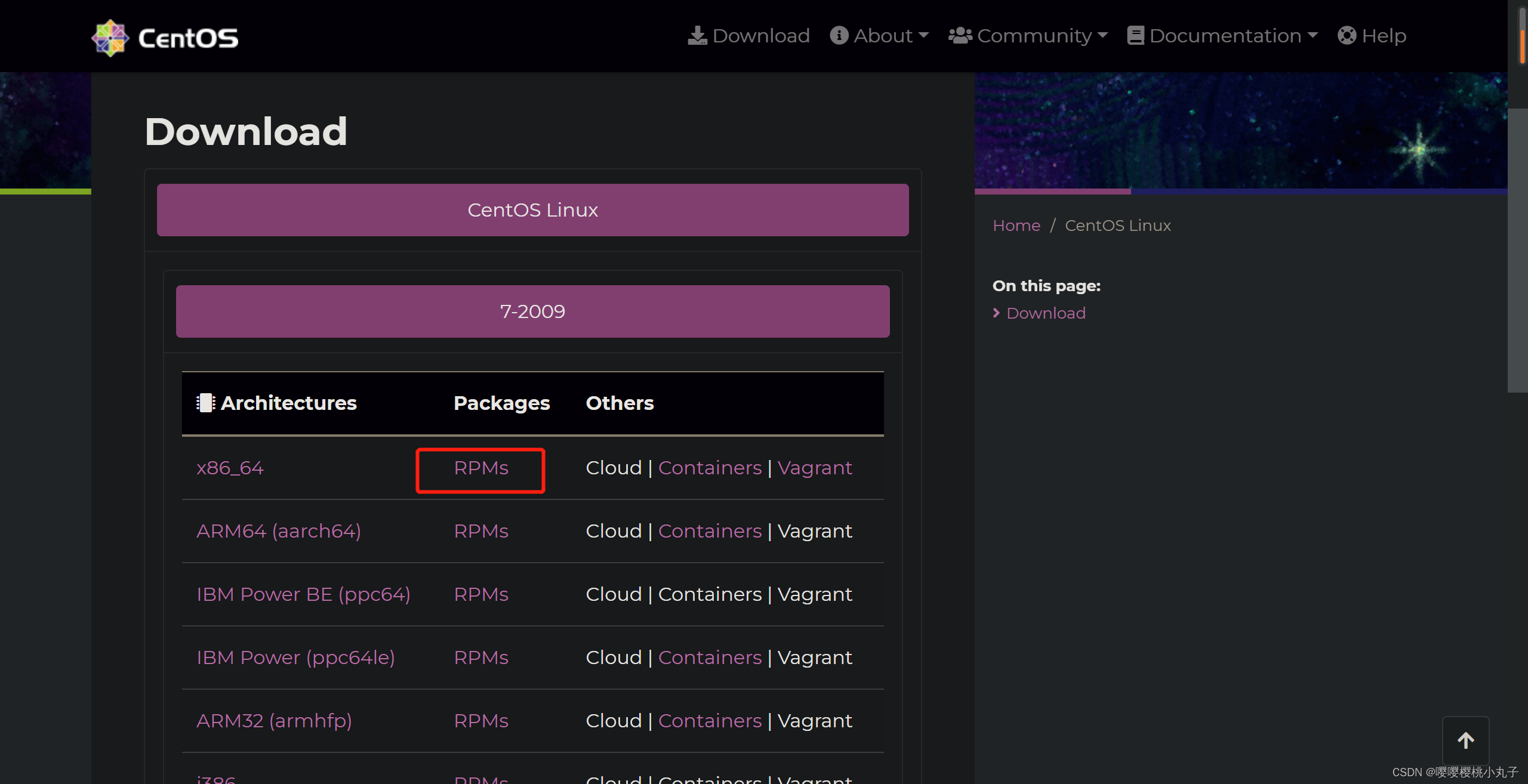Open Vagrant link in x86_64 row
This screenshot has width=1528, height=784.
(815, 468)
